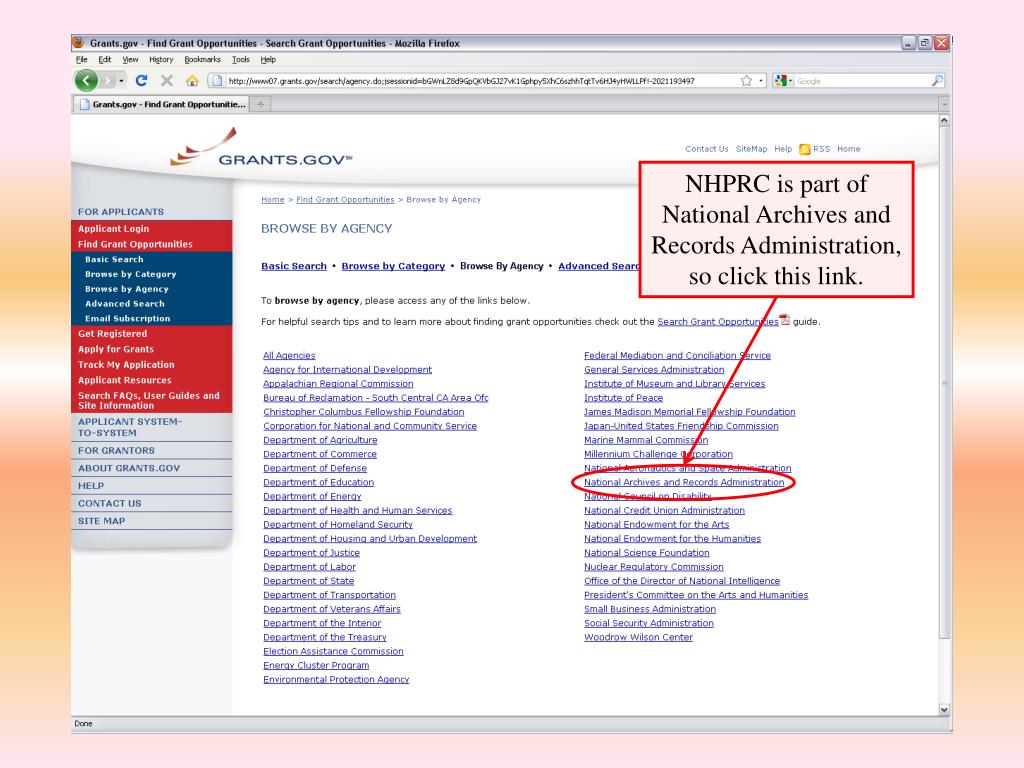Reload the page with refresh icon
This screenshot has width=1024, height=768.
[x=141, y=80]
